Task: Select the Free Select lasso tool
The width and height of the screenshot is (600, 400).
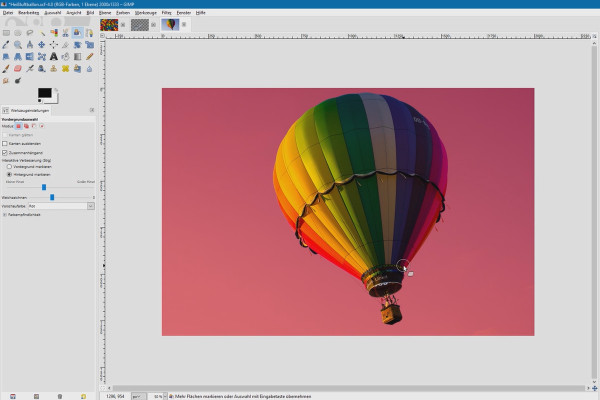Action: 30,33
